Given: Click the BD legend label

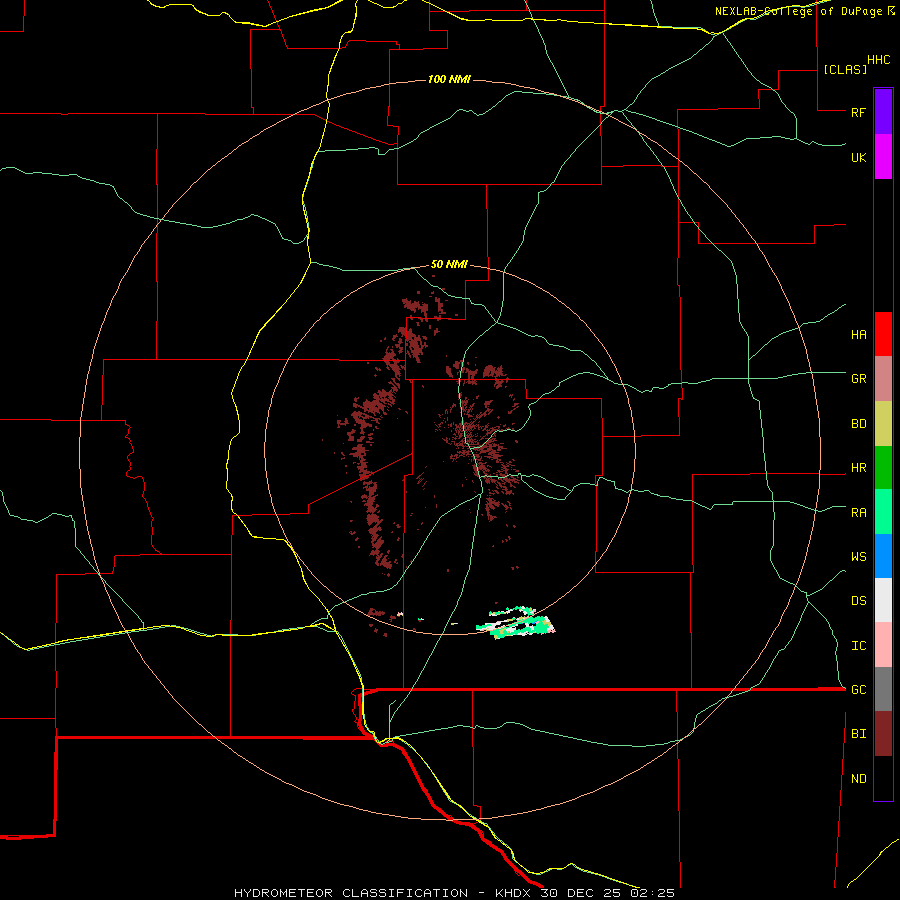Looking at the screenshot, I should click(x=859, y=424).
